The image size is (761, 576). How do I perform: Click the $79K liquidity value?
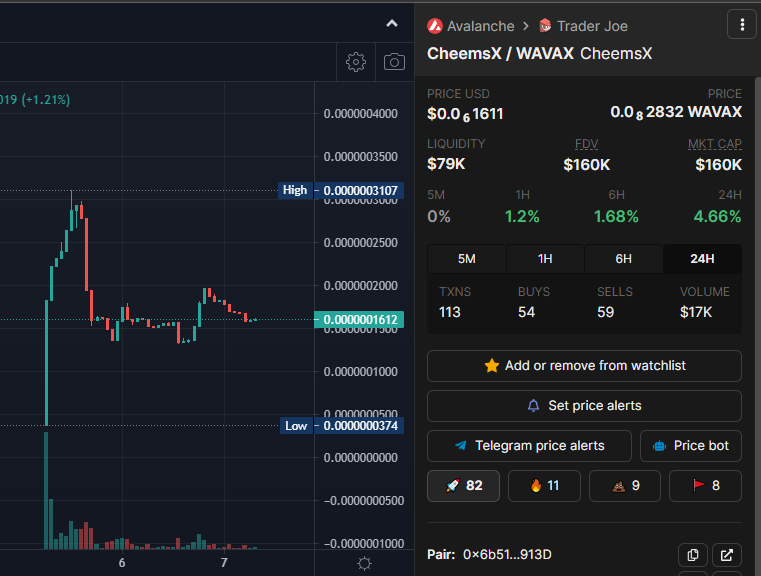point(446,164)
